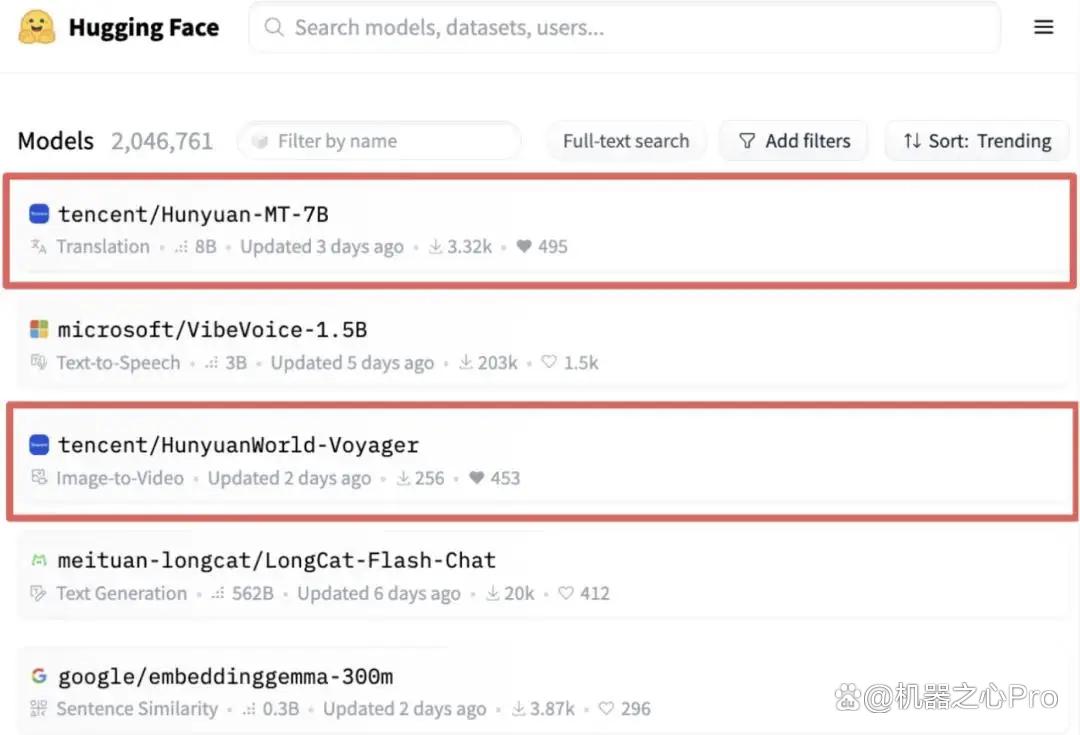Click the Search models, datasets, users field
This screenshot has width=1080, height=735.
pos(625,28)
